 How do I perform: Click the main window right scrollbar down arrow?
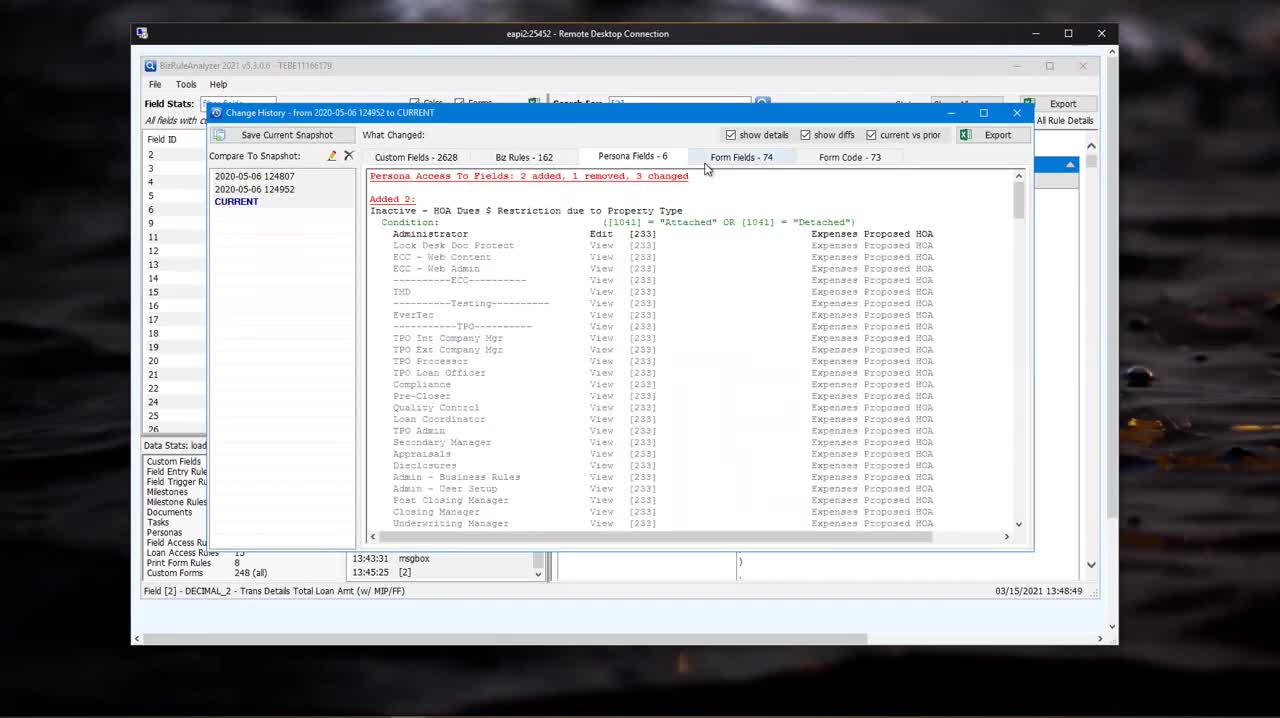pyautogui.click(x=1091, y=565)
